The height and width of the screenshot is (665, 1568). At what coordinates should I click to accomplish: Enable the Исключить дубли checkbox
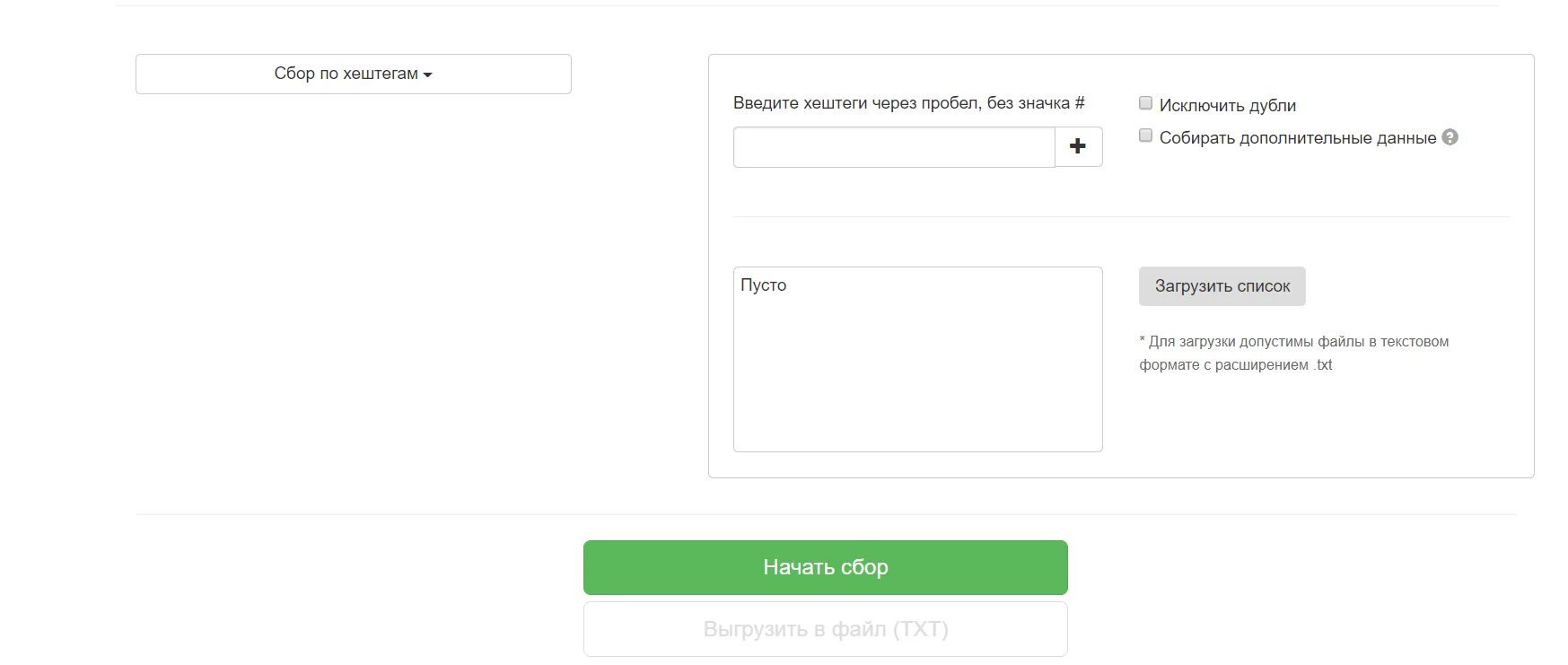point(1145,103)
